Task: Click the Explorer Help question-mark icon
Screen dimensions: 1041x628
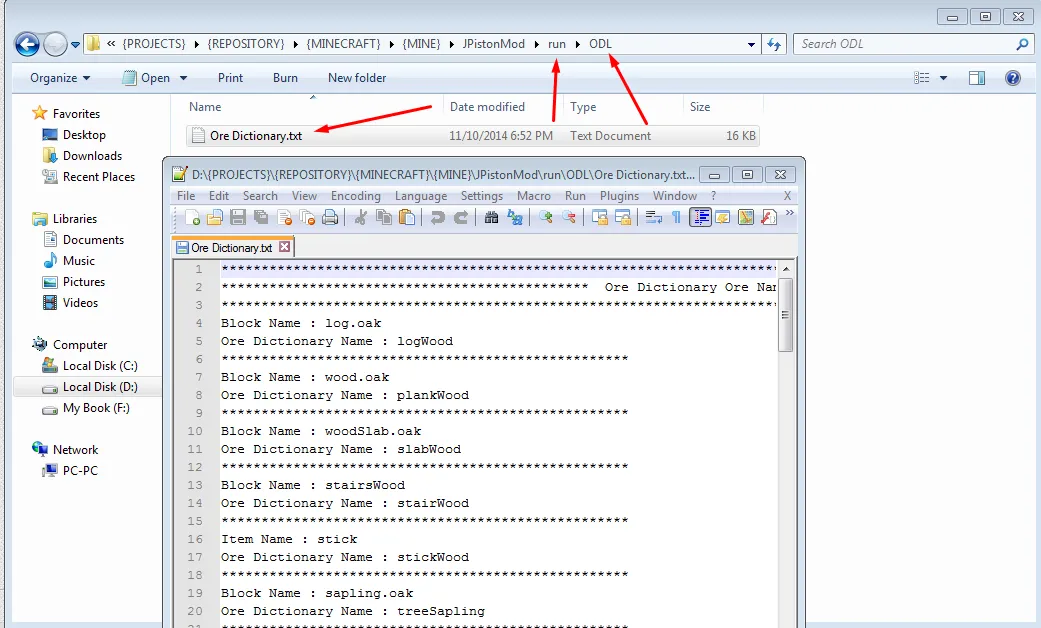Action: 1013,78
